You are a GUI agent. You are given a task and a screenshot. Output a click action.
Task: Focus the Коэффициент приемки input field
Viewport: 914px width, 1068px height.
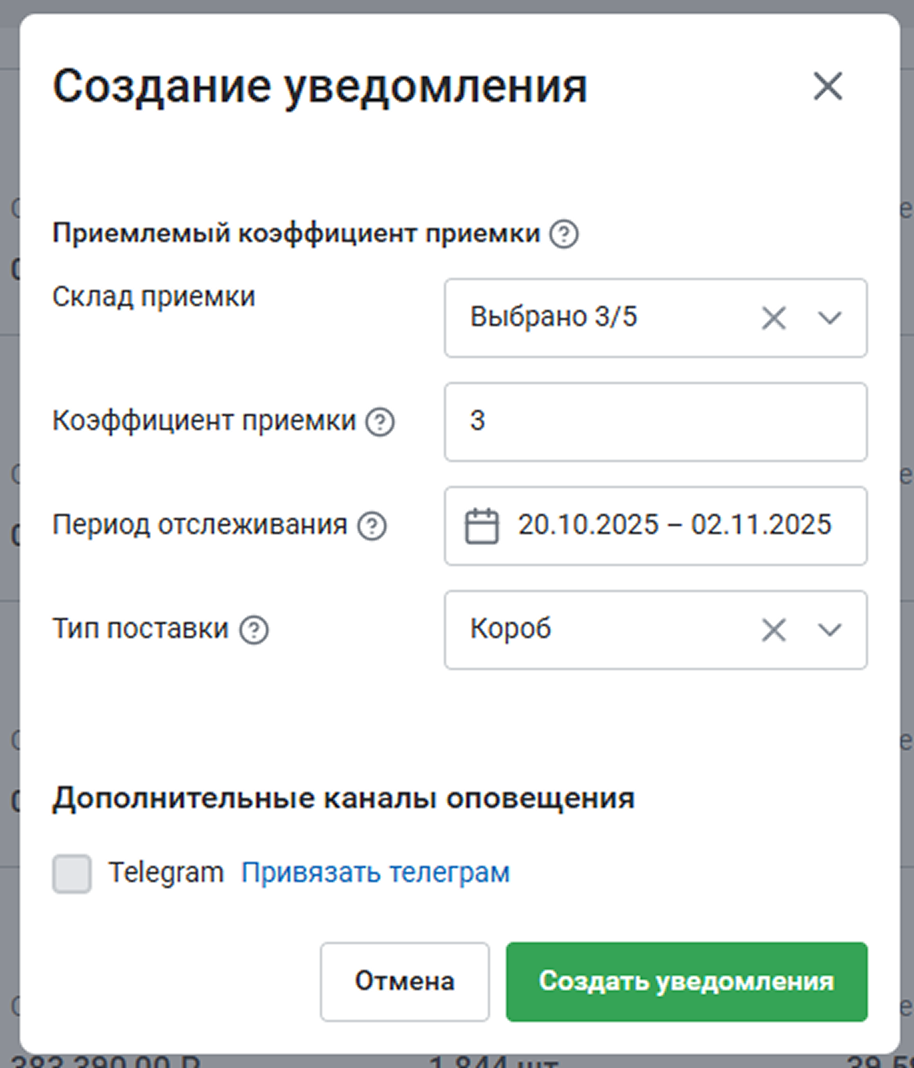tap(655, 422)
